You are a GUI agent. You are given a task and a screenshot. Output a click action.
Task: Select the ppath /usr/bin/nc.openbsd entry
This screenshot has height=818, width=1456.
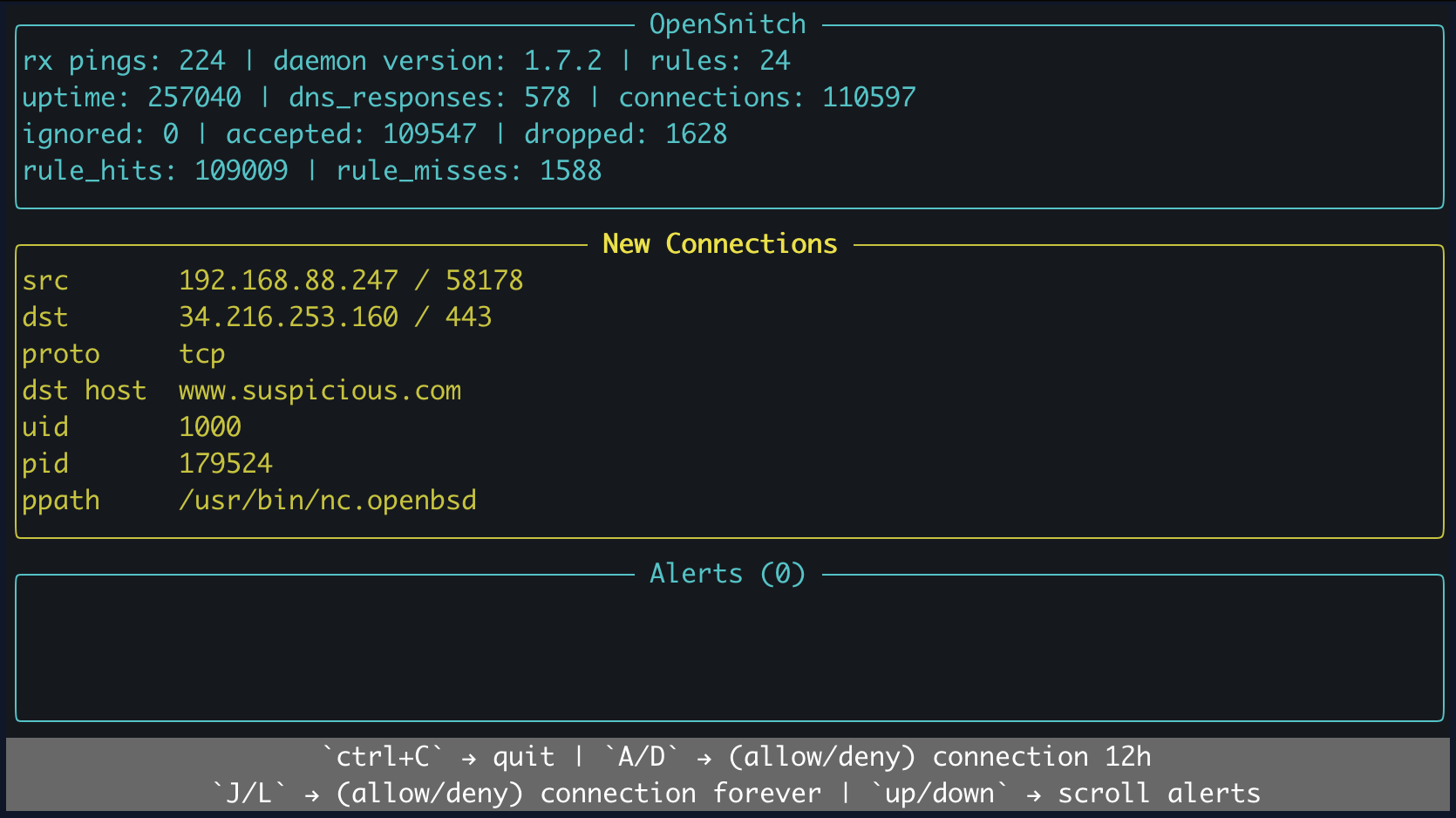[329, 500]
